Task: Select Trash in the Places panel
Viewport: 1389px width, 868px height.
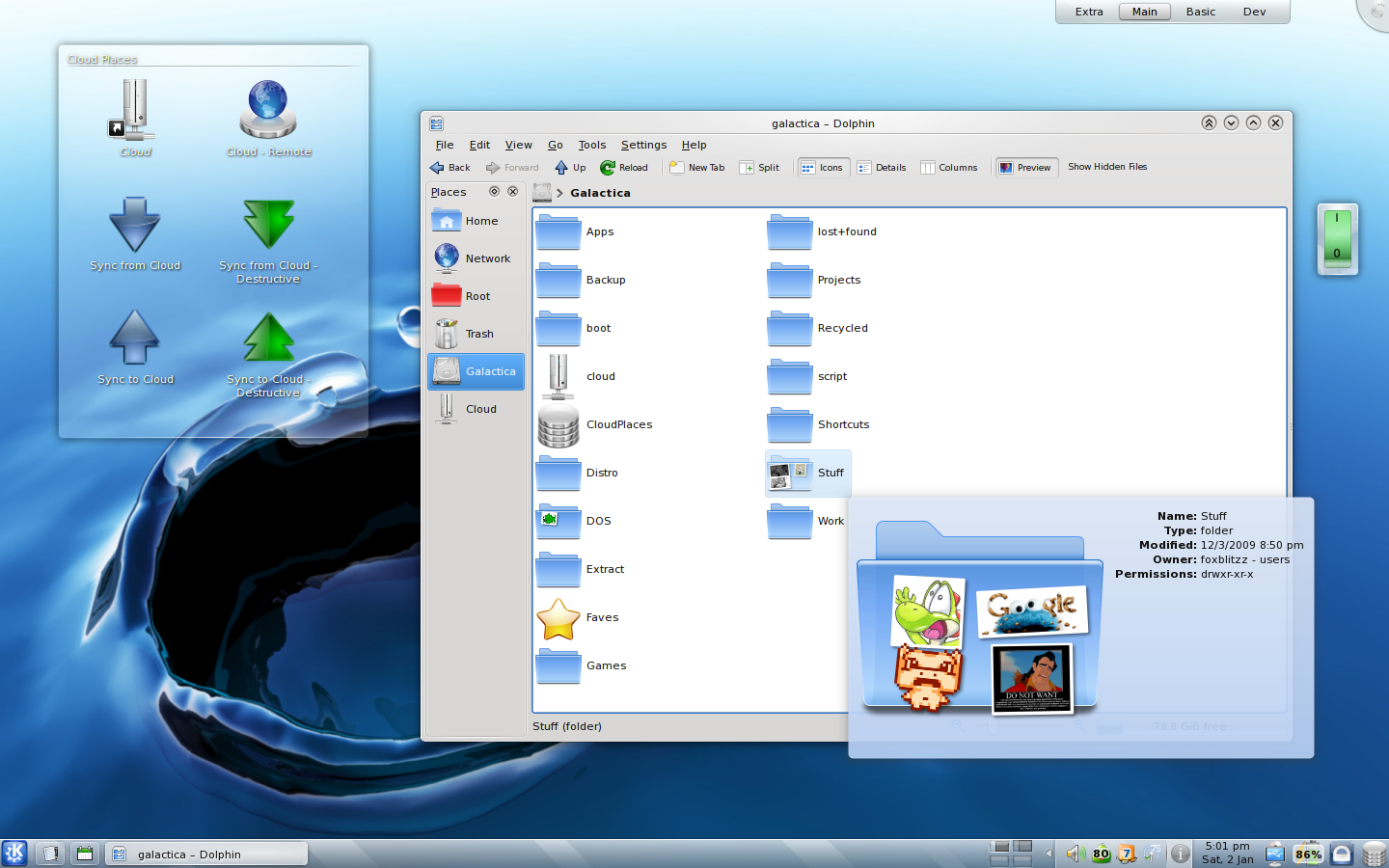Action: click(x=478, y=334)
